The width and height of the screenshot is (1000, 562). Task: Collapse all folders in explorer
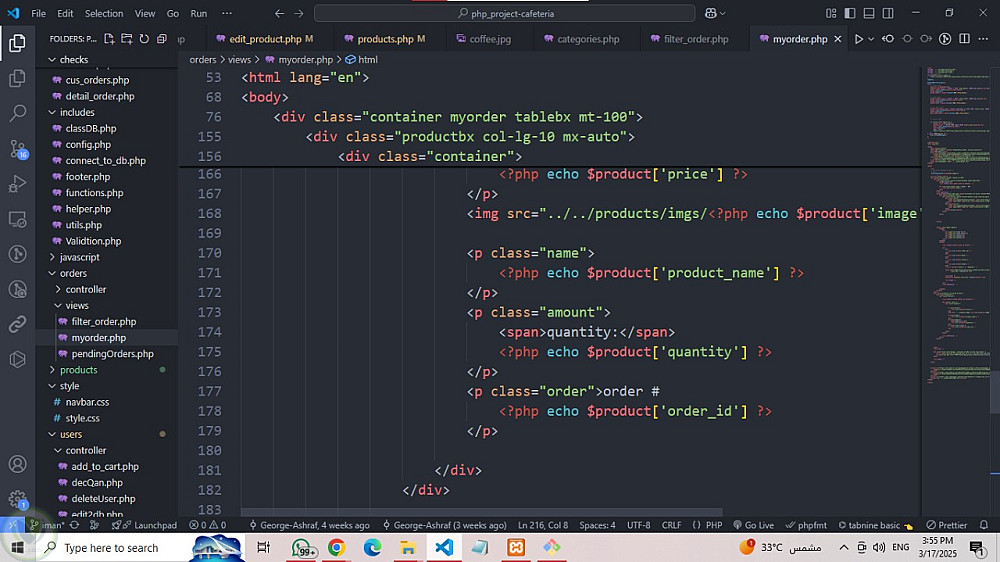(161, 39)
